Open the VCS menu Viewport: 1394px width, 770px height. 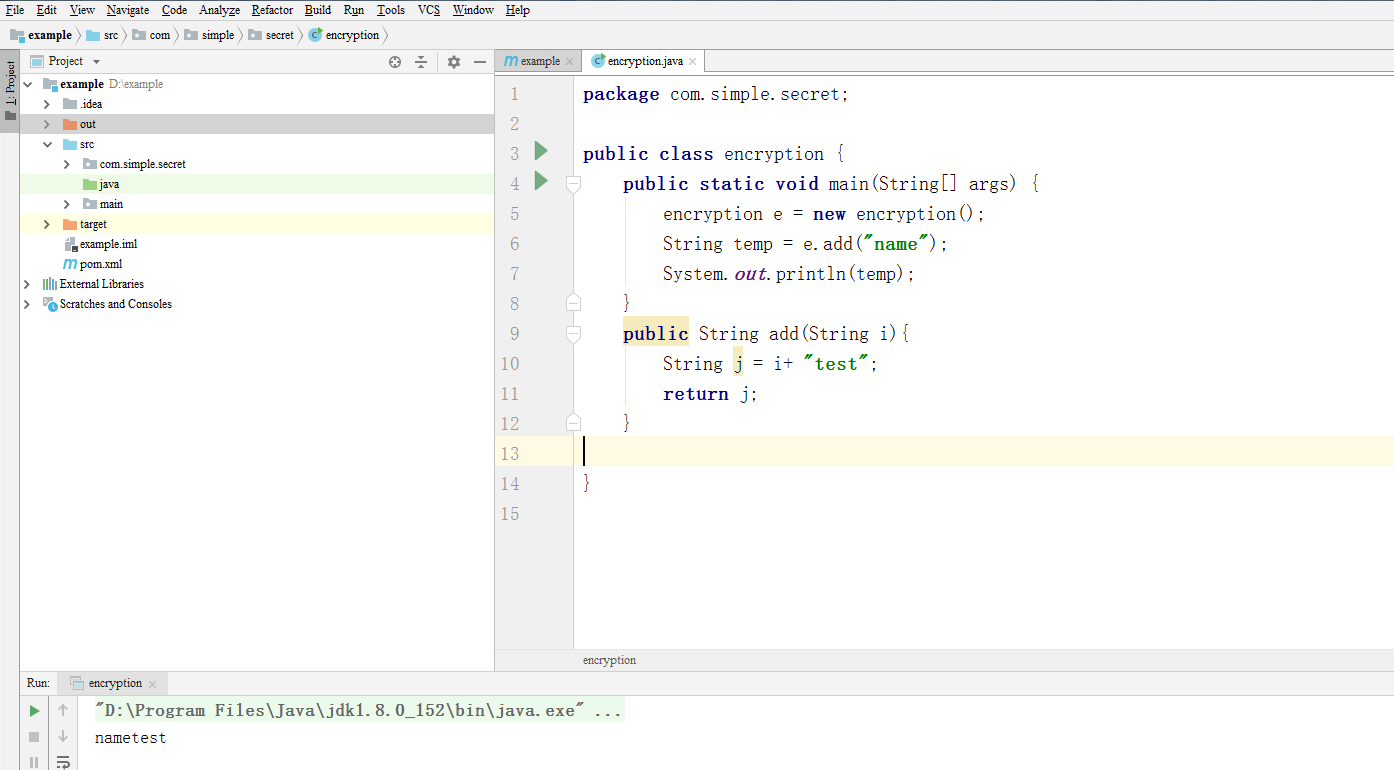(428, 10)
